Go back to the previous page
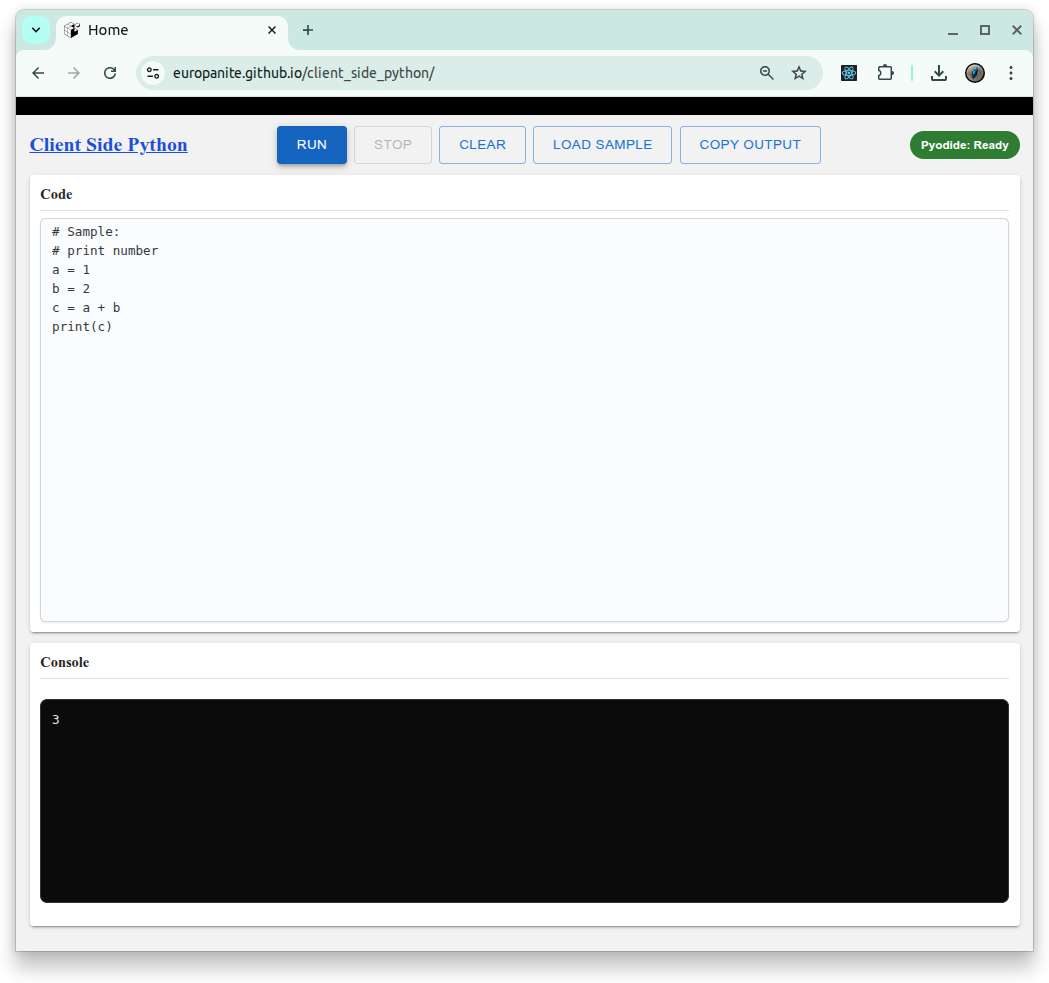The image size is (1049, 983). coord(38,73)
